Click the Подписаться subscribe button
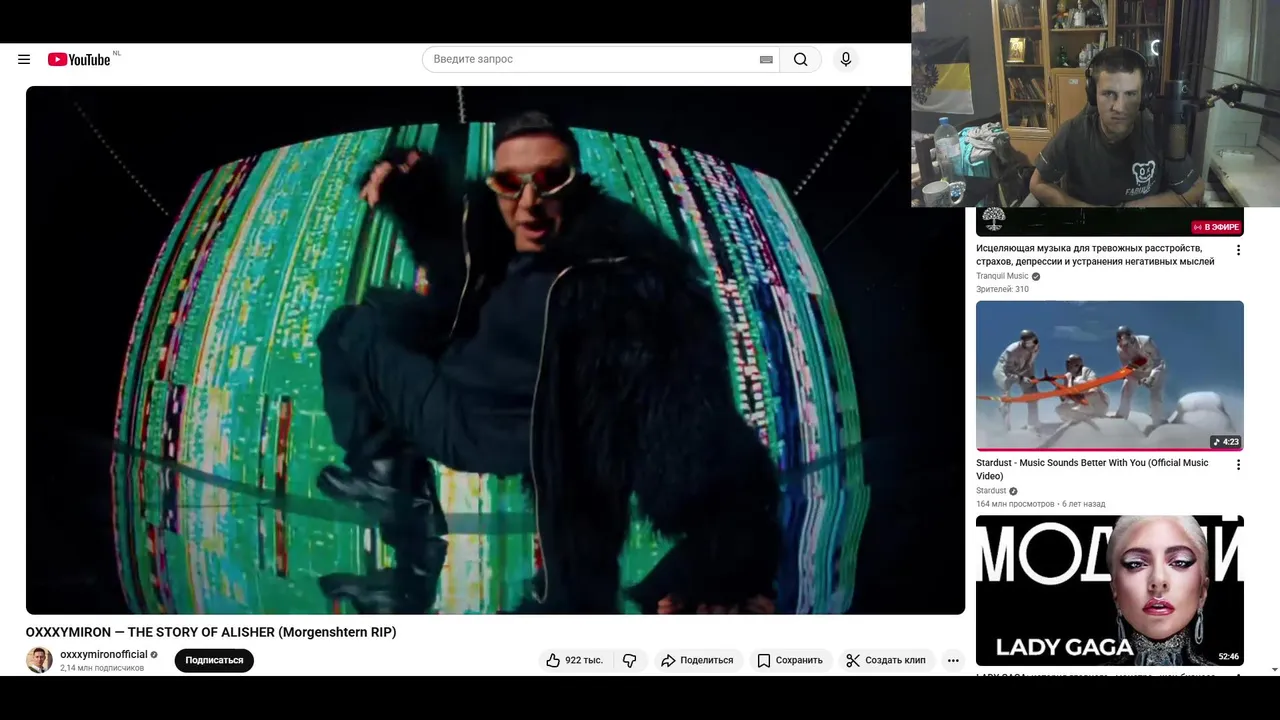Screen dimensions: 1280x720 pos(214,660)
